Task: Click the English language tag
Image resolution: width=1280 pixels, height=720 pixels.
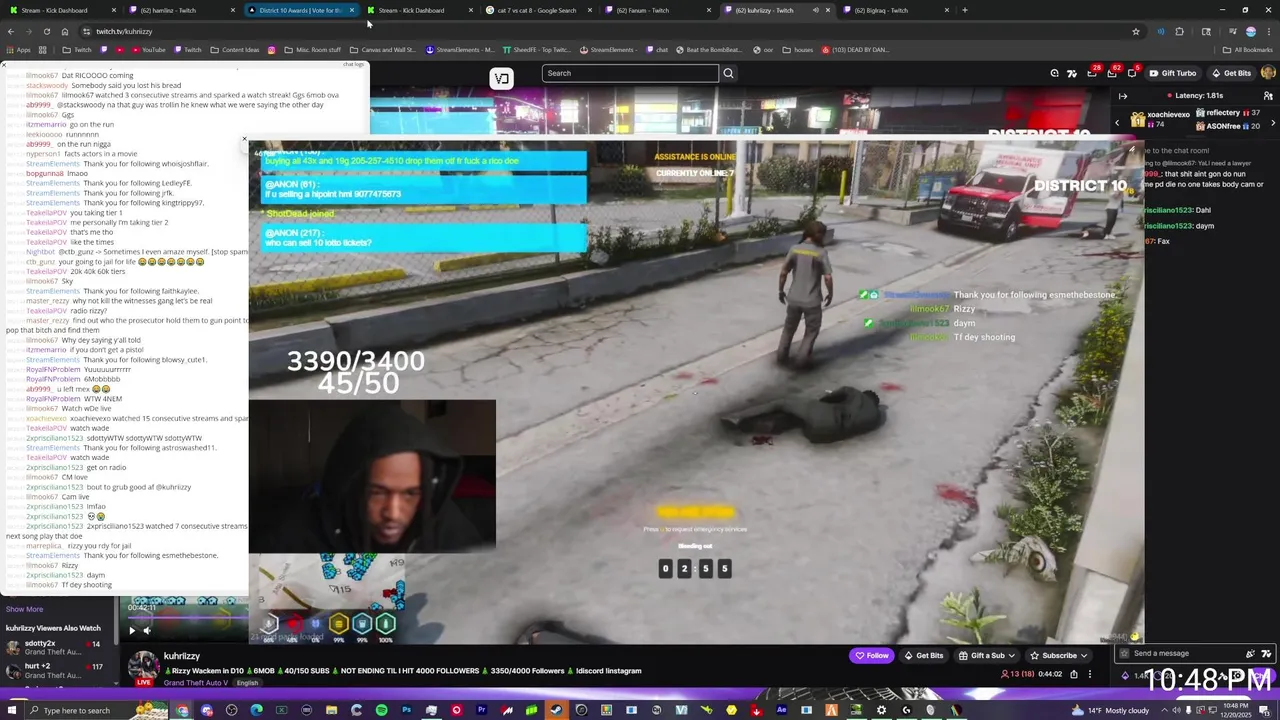Action: (247, 683)
